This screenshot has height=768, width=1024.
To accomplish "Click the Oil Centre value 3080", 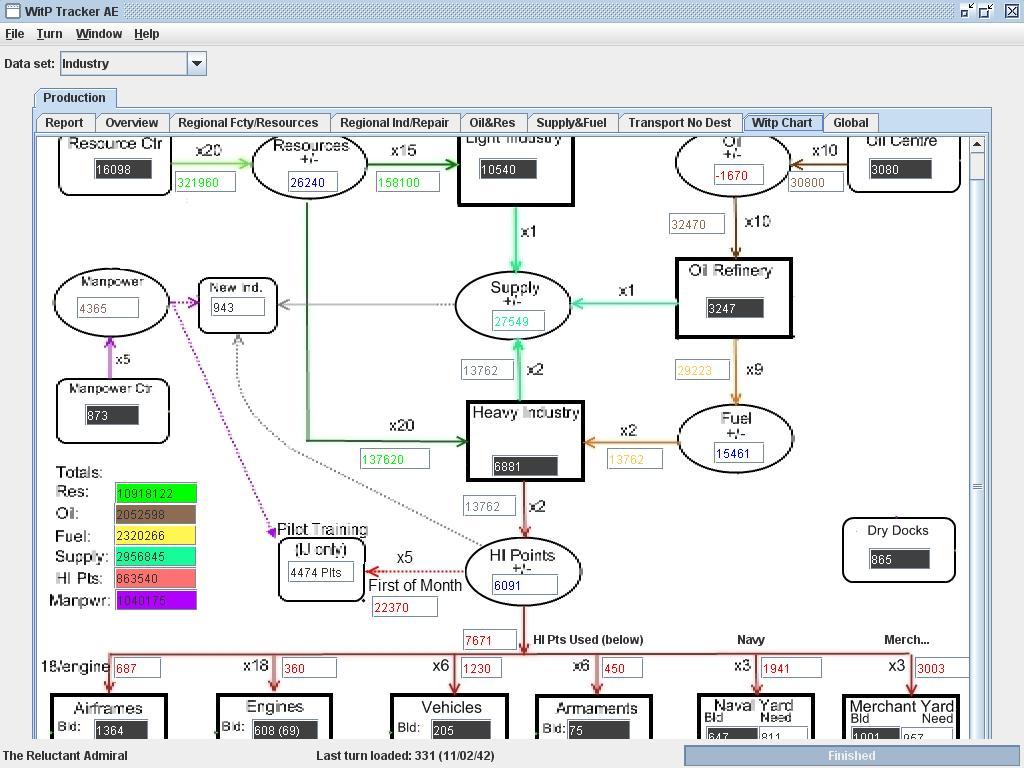I will 901,169.
